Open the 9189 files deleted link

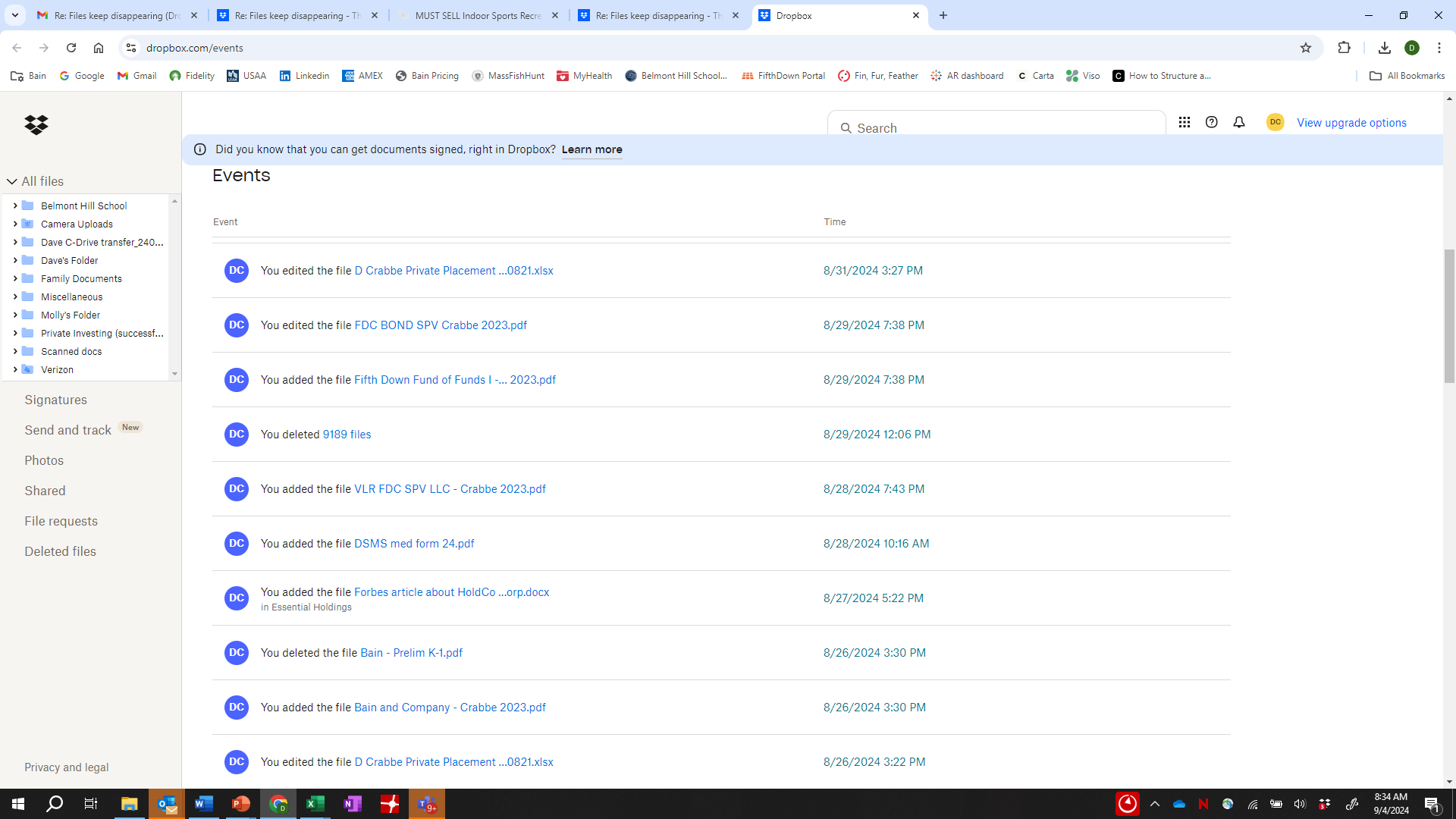click(347, 435)
